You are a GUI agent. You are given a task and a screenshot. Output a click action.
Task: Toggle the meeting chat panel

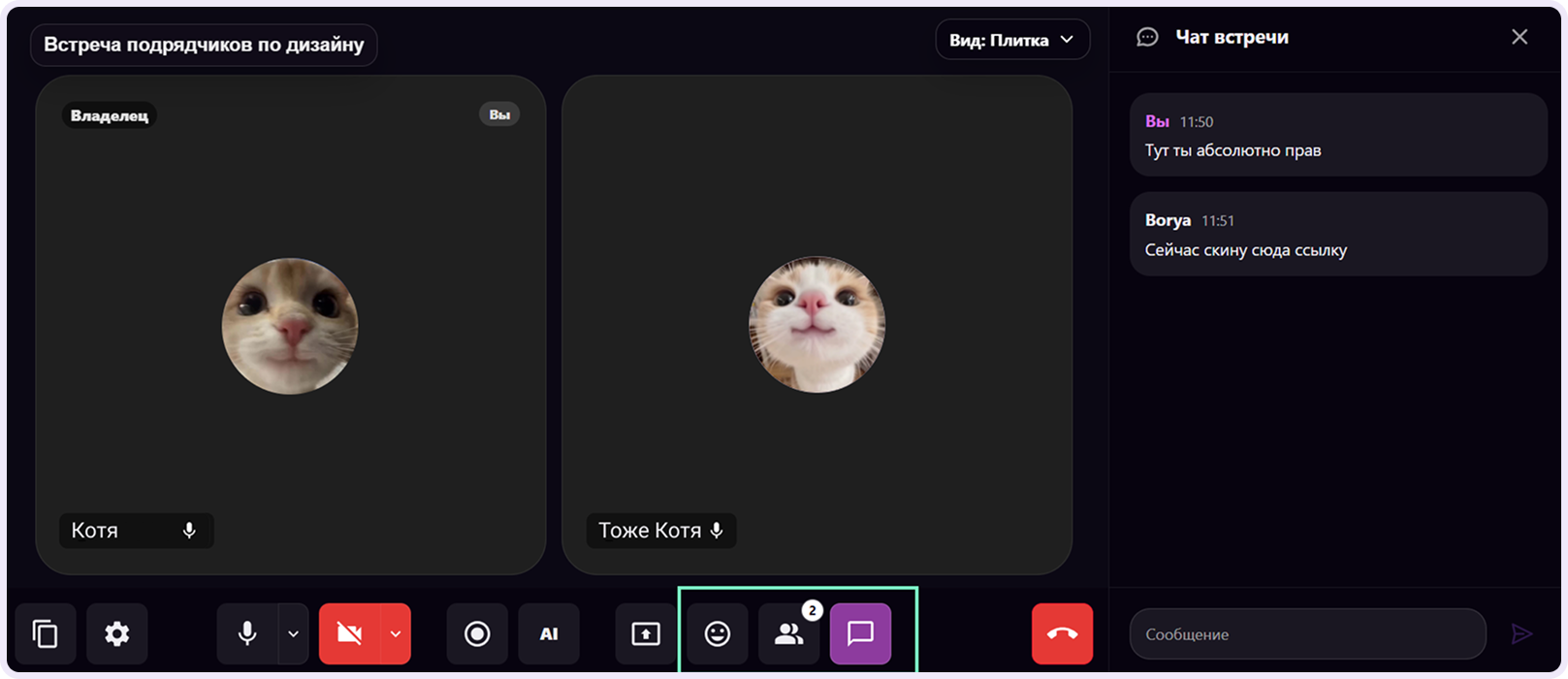861,634
